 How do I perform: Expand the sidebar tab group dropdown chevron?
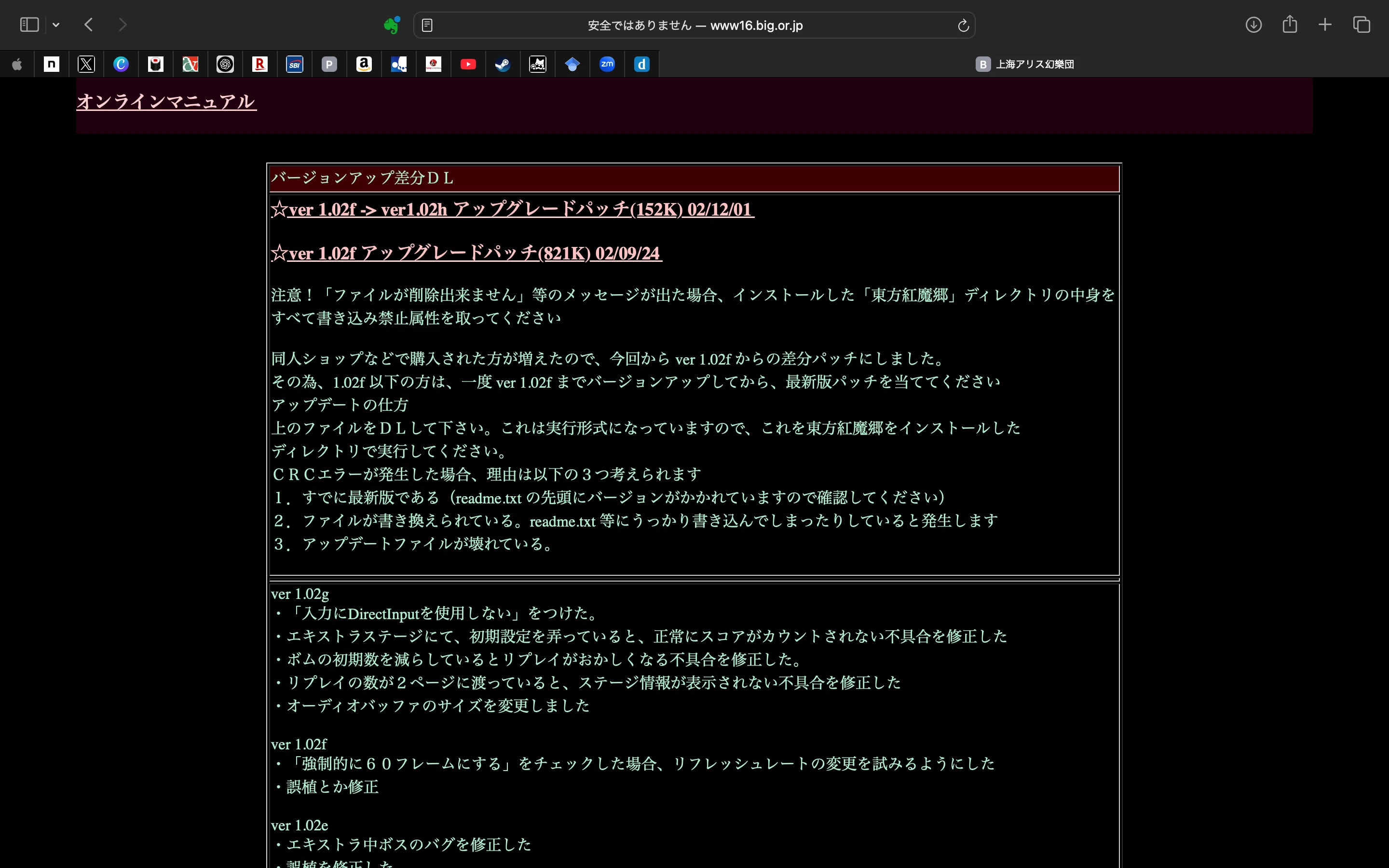click(55, 25)
